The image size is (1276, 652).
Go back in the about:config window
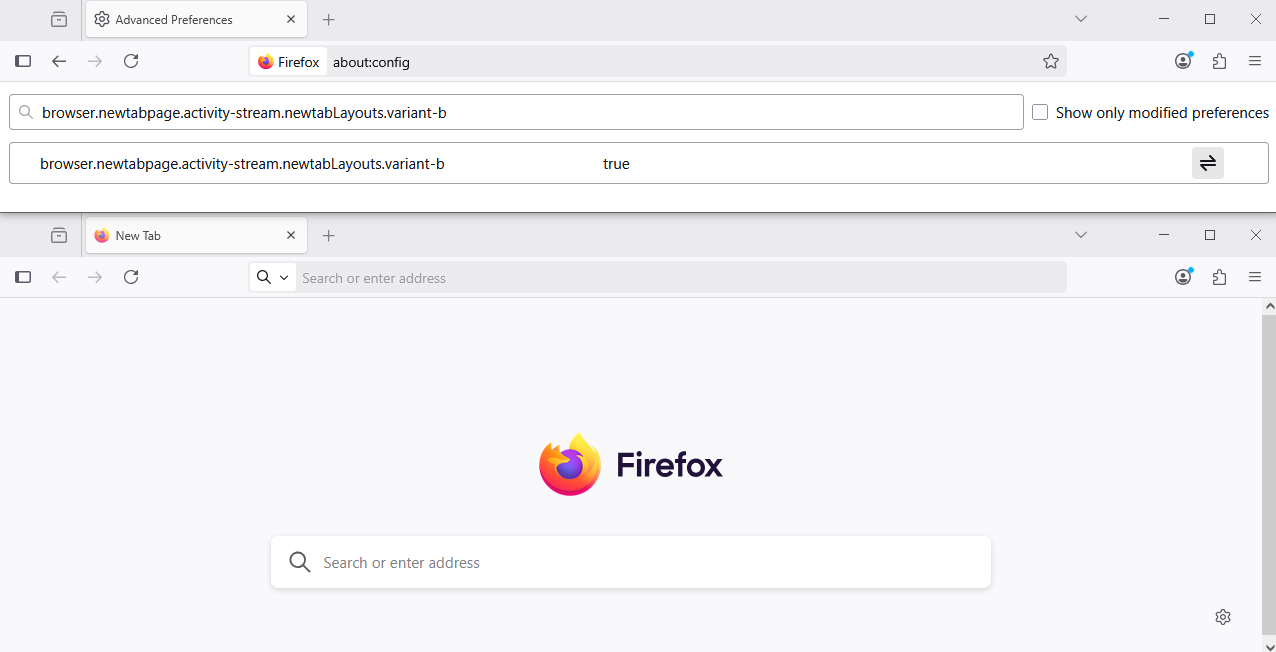pyautogui.click(x=59, y=61)
